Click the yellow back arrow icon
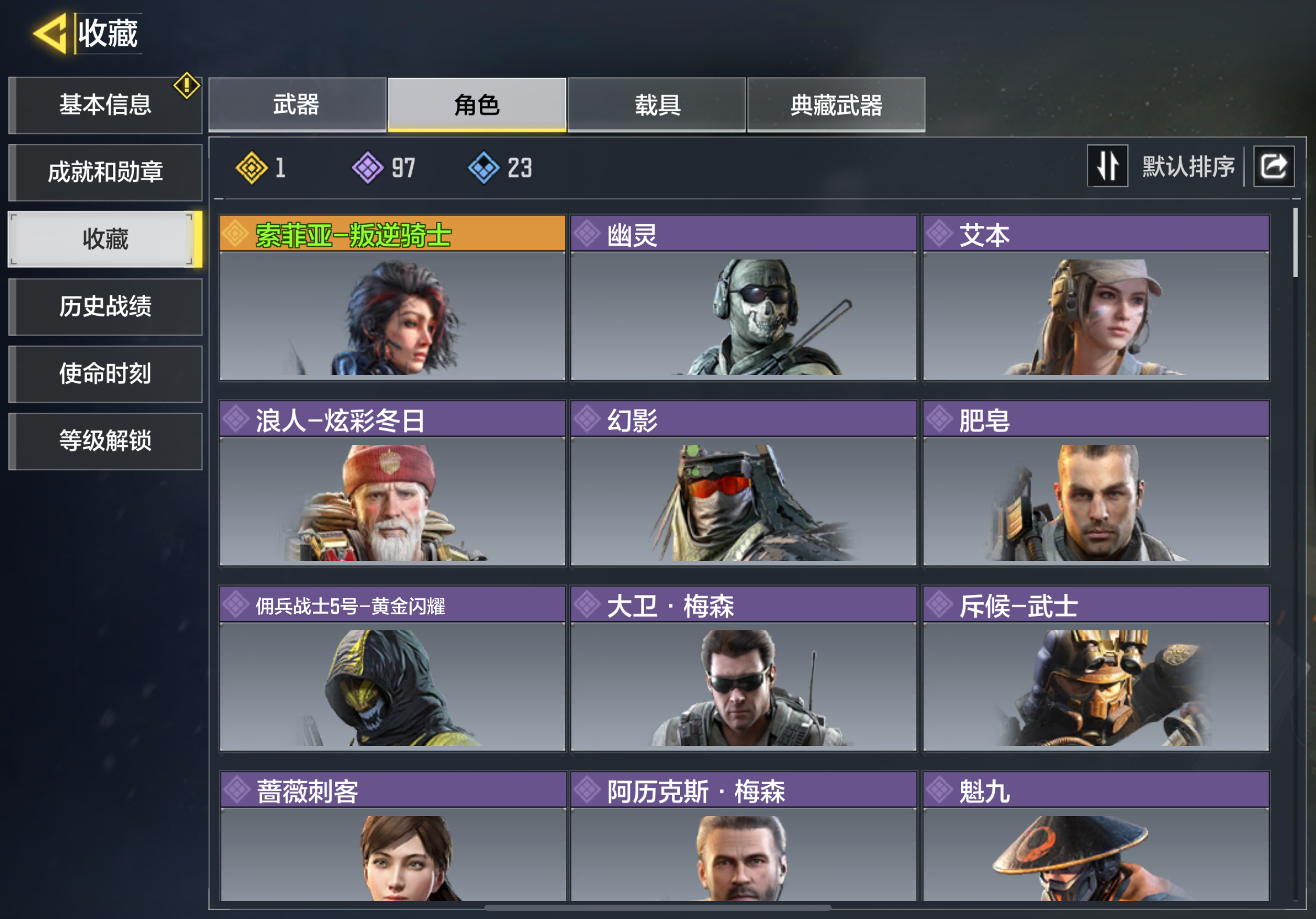 tap(51, 33)
